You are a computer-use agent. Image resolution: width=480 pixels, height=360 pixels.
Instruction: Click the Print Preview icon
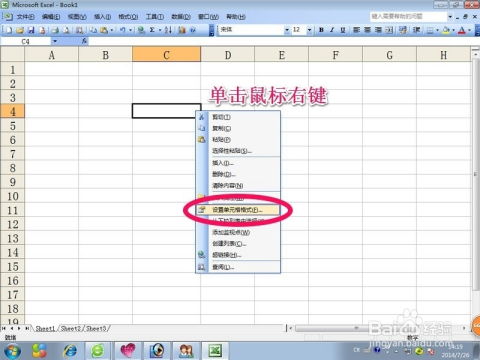[x=66, y=30]
